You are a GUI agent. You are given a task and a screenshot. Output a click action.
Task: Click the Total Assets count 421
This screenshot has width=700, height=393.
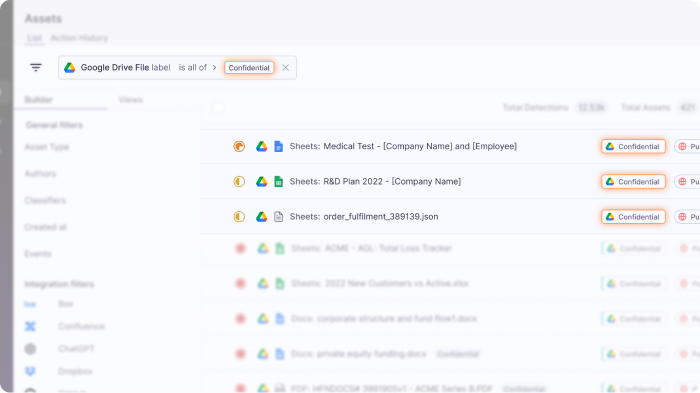click(688, 108)
